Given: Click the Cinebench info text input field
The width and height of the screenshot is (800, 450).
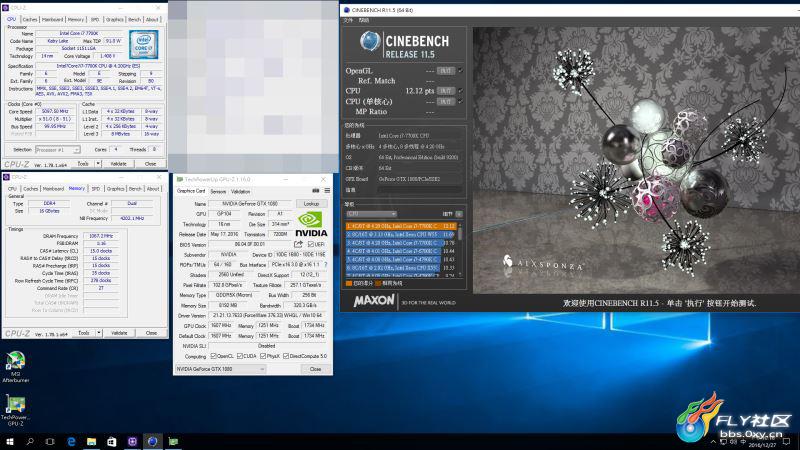Looking at the screenshot, I should point(420,190).
